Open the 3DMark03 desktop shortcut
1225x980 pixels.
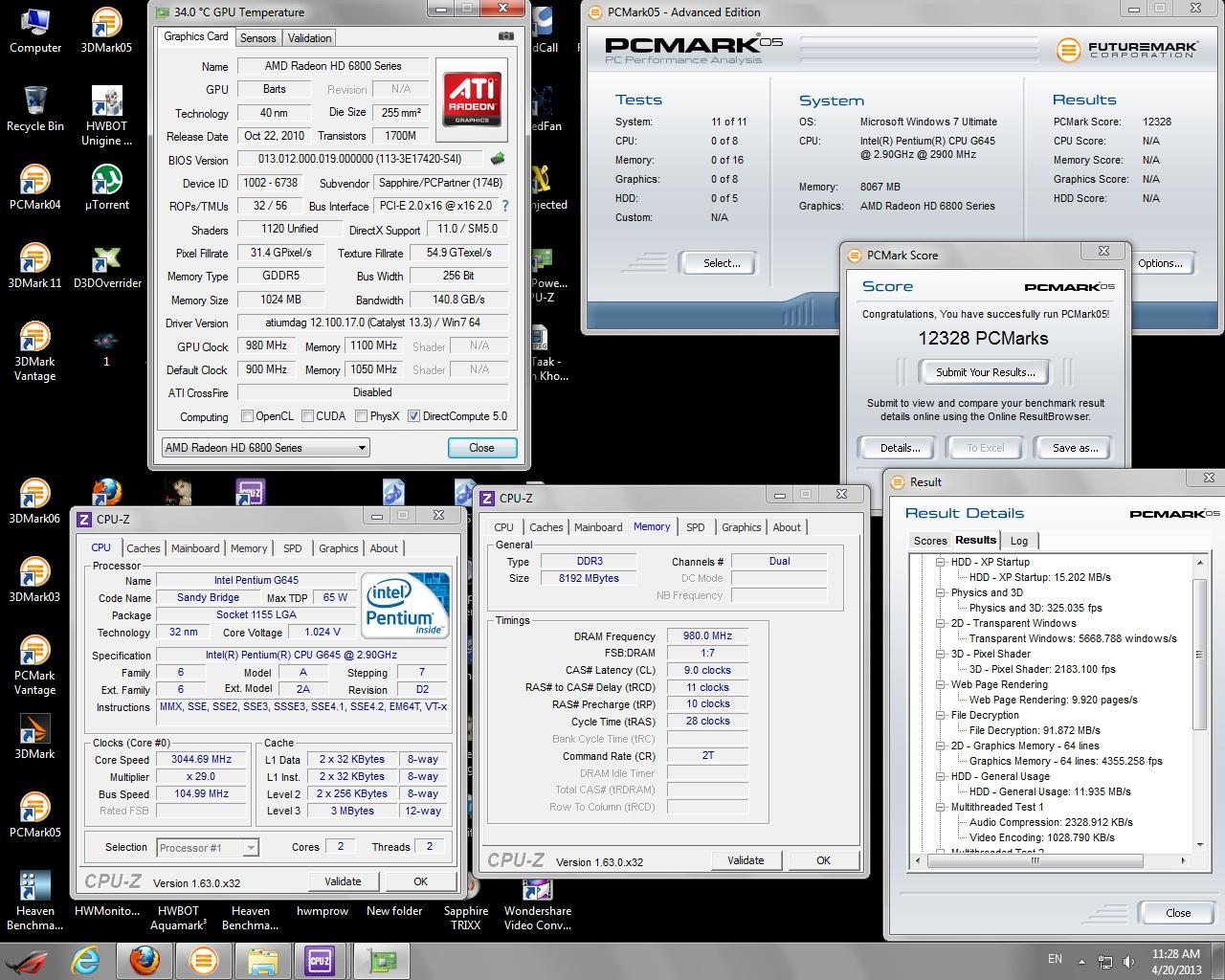tap(35, 579)
